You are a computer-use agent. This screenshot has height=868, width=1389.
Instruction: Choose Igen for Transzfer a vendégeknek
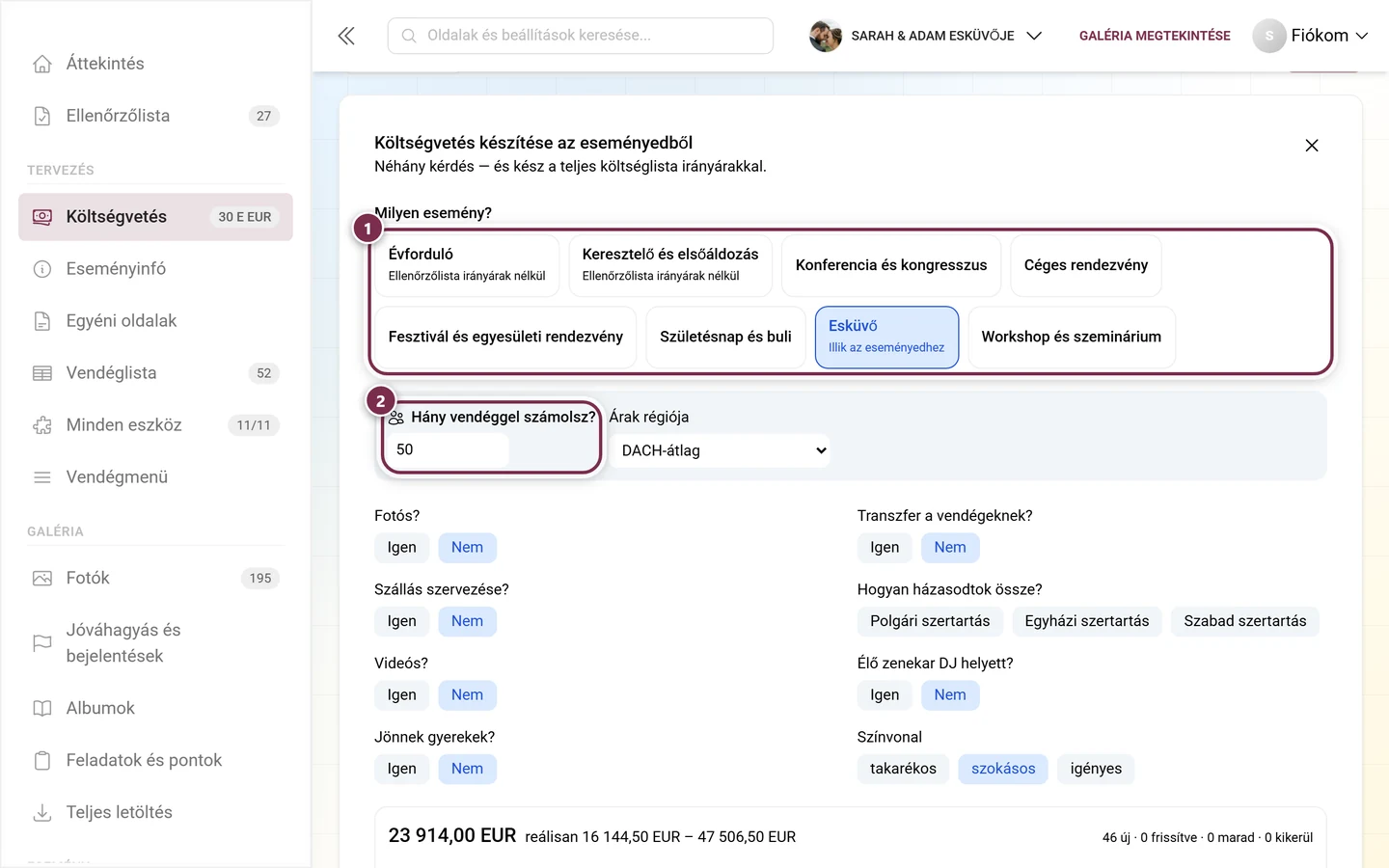click(885, 548)
